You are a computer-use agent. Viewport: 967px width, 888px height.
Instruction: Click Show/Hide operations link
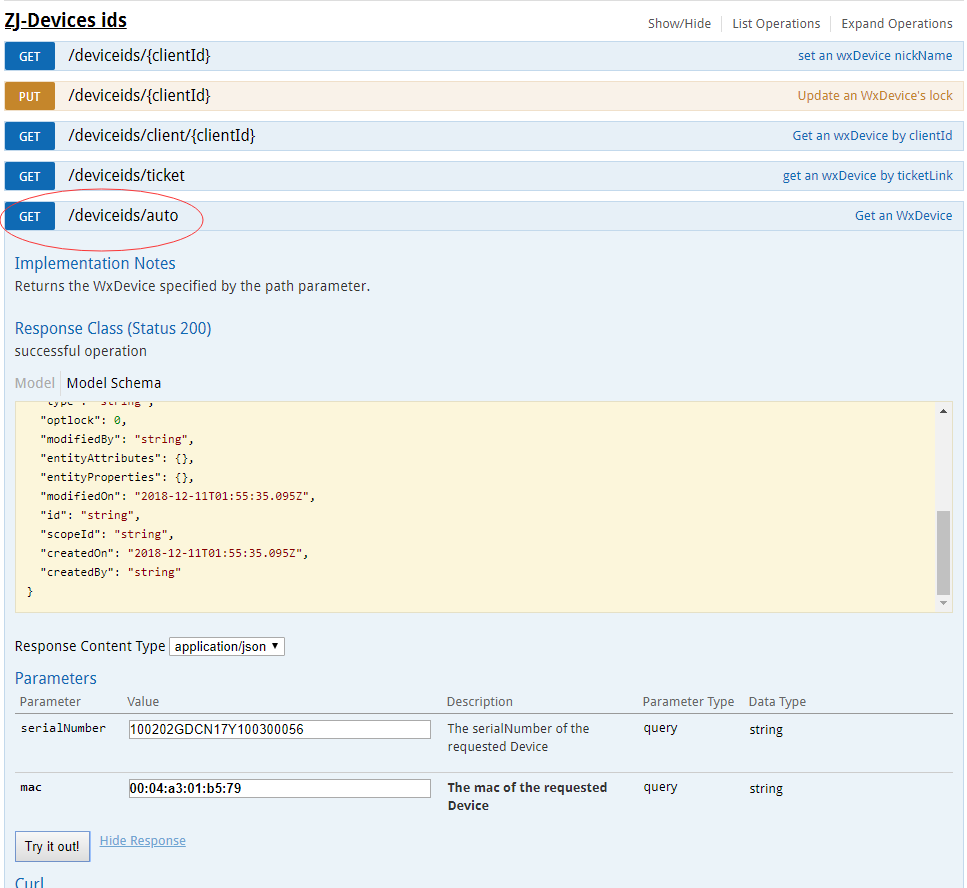point(679,24)
